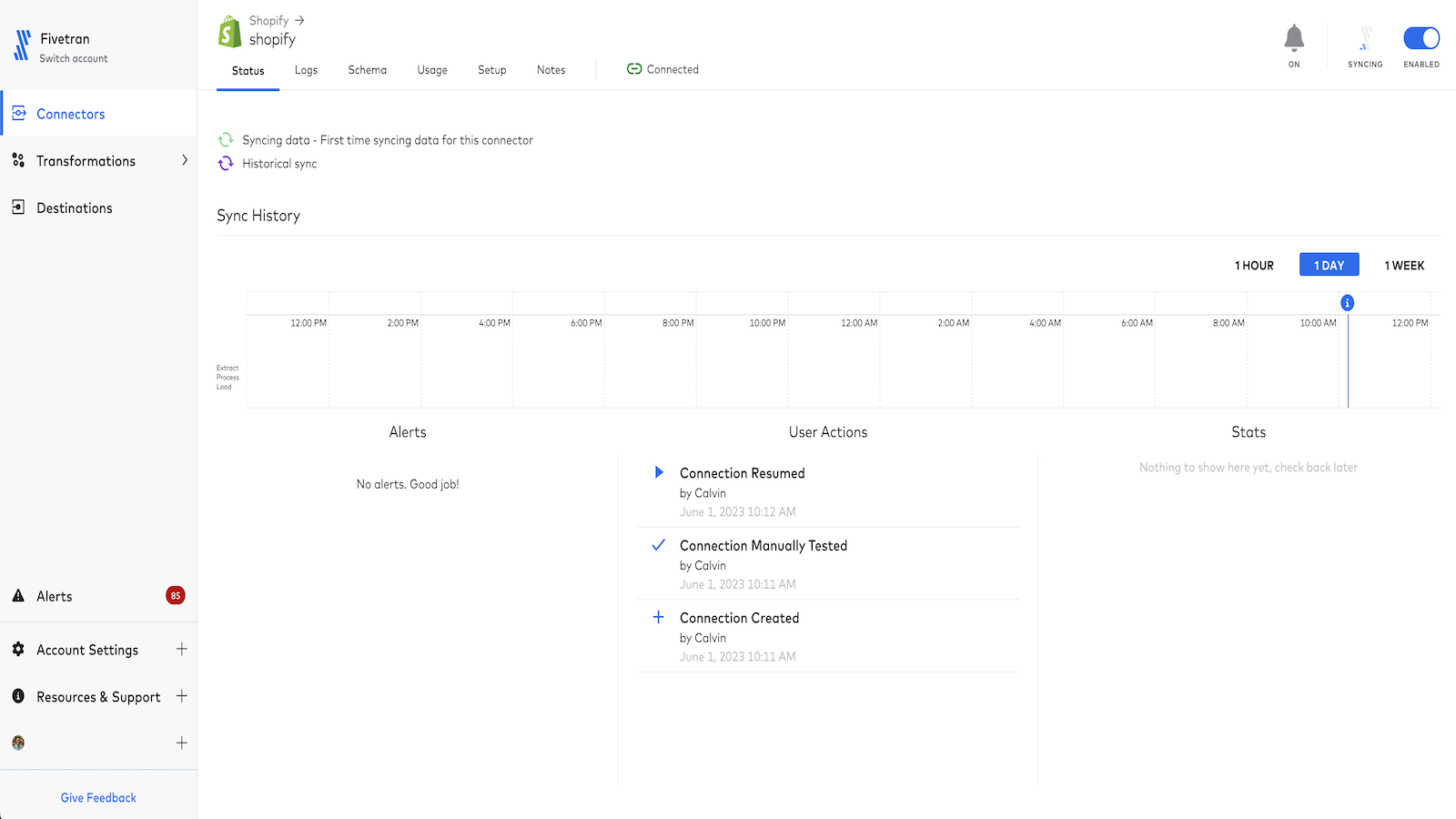Open the Status tab
This screenshot has width=1456, height=819.
point(248,70)
